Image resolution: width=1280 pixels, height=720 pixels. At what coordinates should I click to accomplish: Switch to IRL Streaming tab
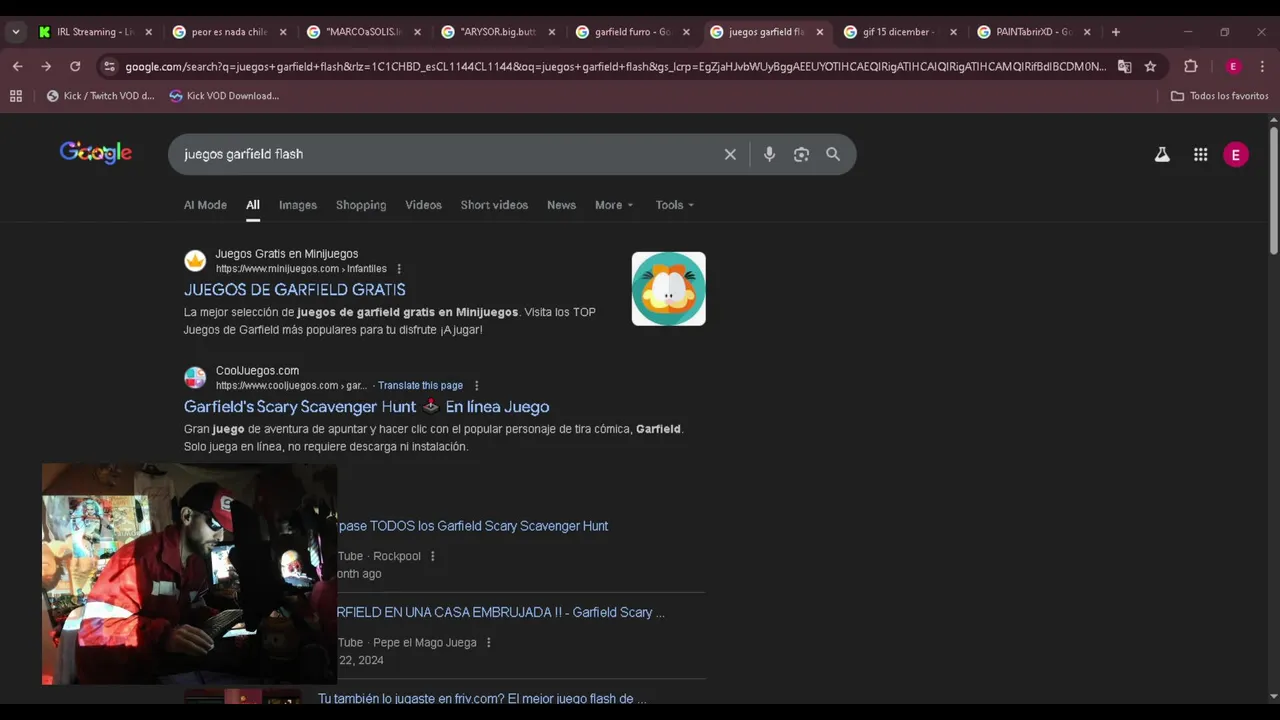[95, 32]
